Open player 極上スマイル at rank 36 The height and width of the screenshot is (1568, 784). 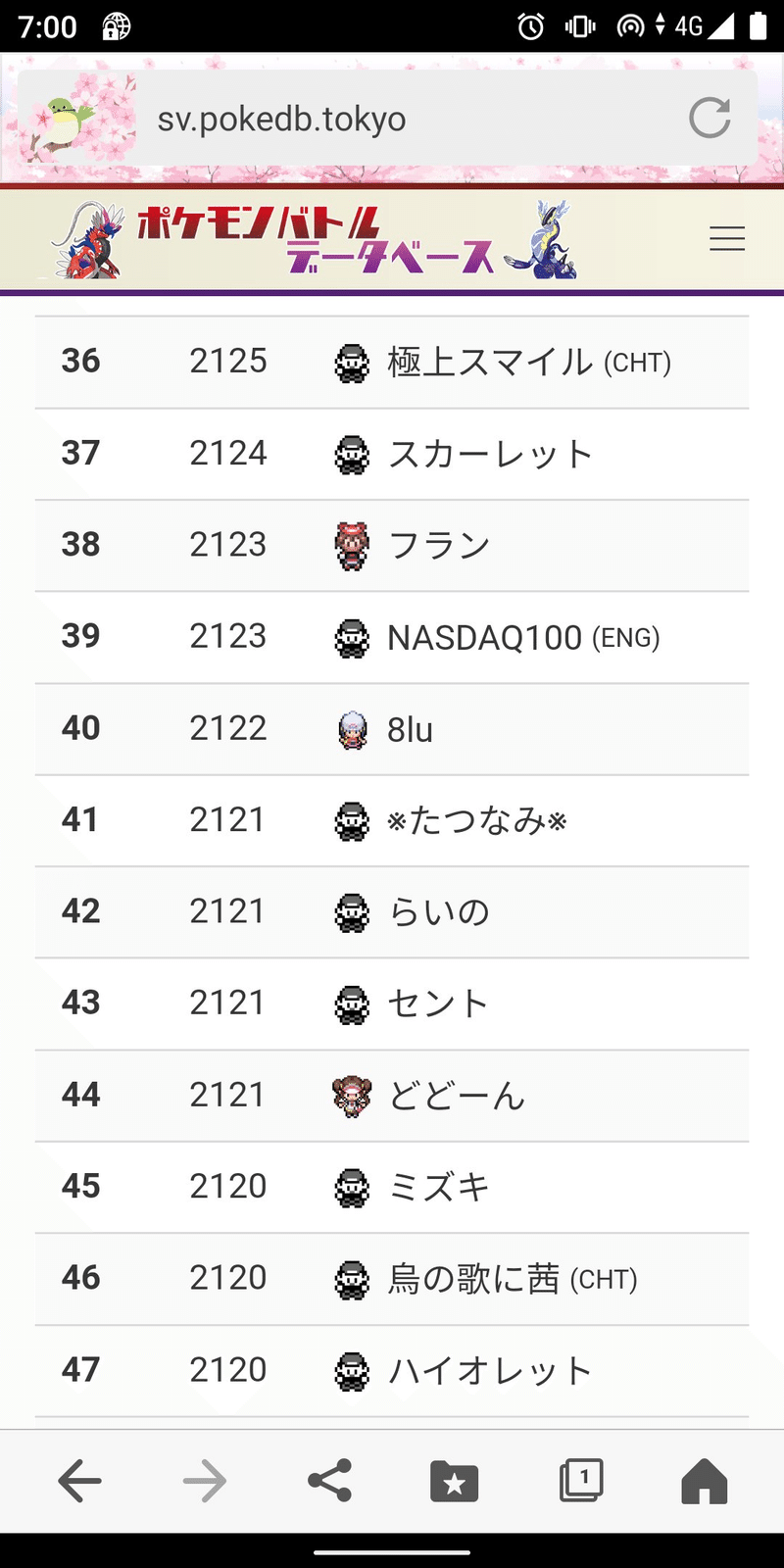click(x=490, y=363)
